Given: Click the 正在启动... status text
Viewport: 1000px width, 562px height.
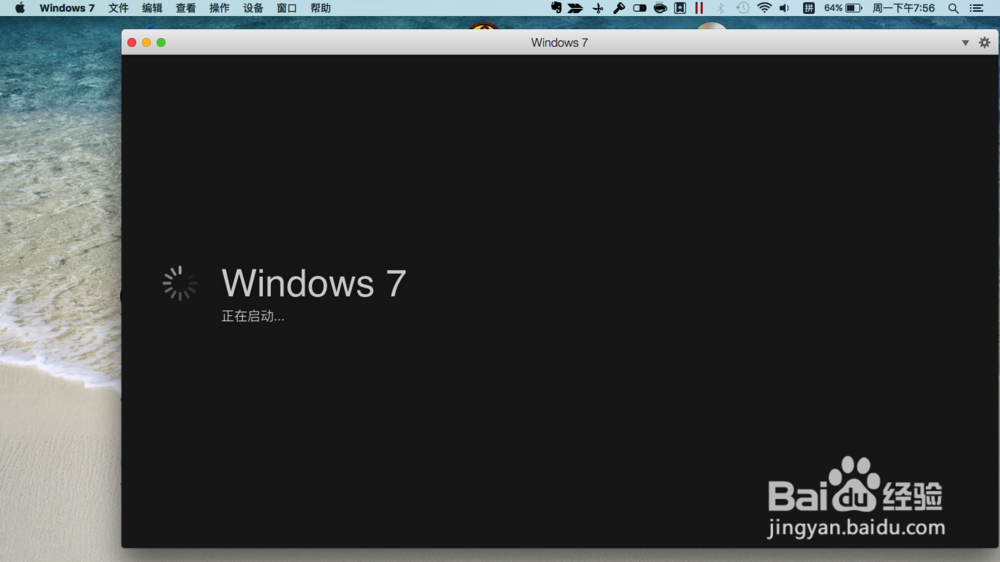Looking at the screenshot, I should point(253,316).
